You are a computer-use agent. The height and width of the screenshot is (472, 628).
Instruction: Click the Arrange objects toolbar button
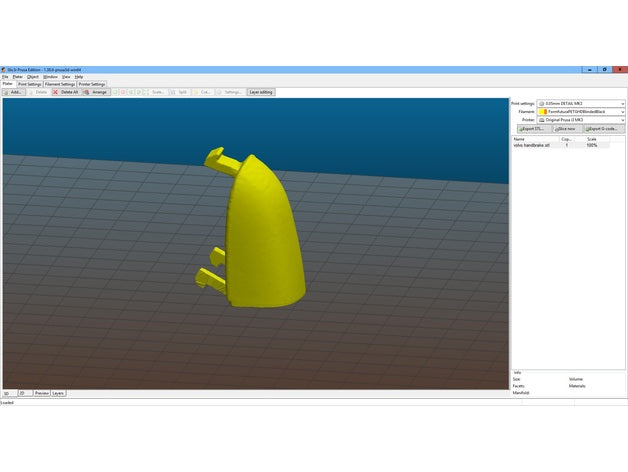[x=96, y=92]
